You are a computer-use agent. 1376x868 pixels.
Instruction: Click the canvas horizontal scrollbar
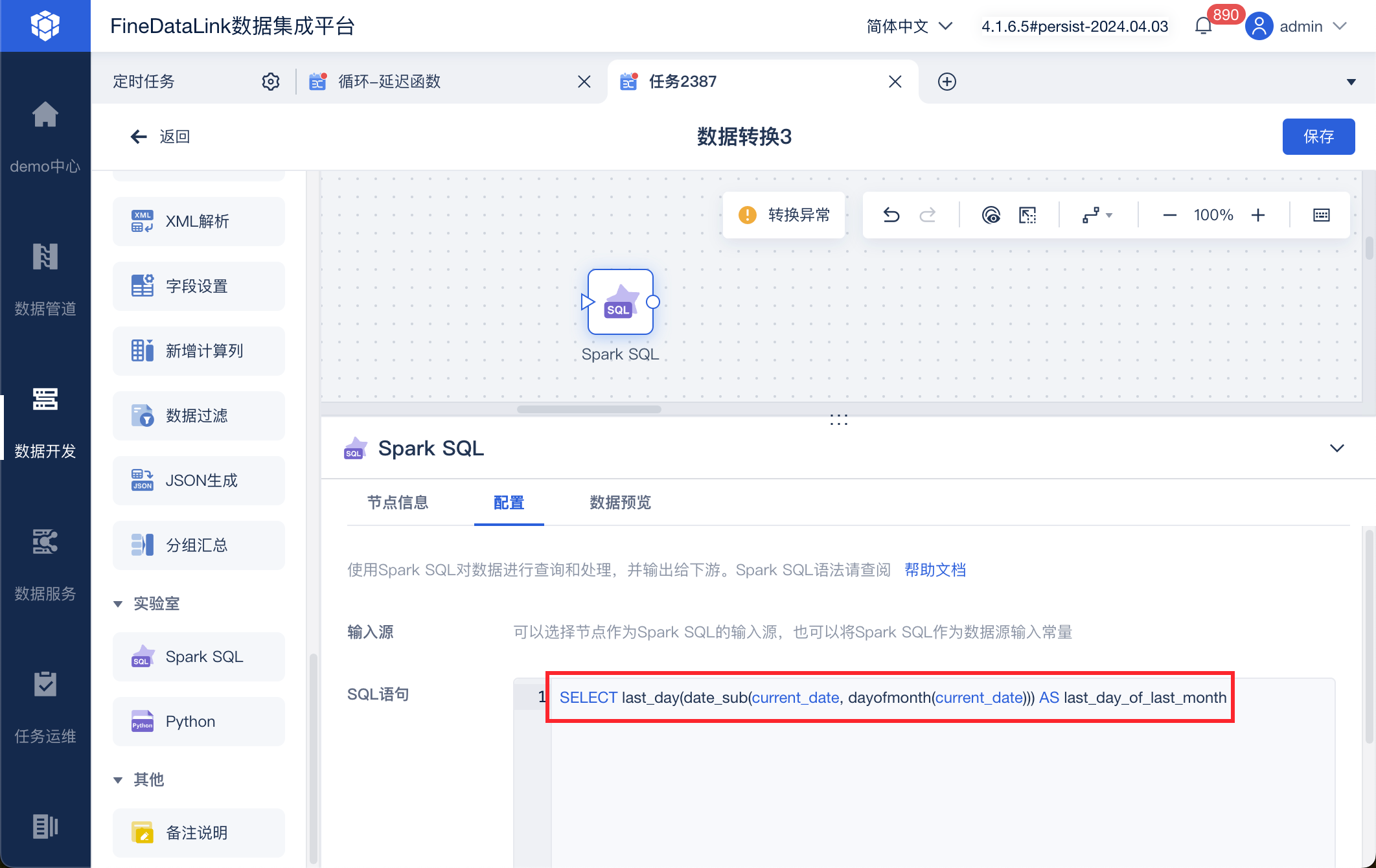(589, 409)
